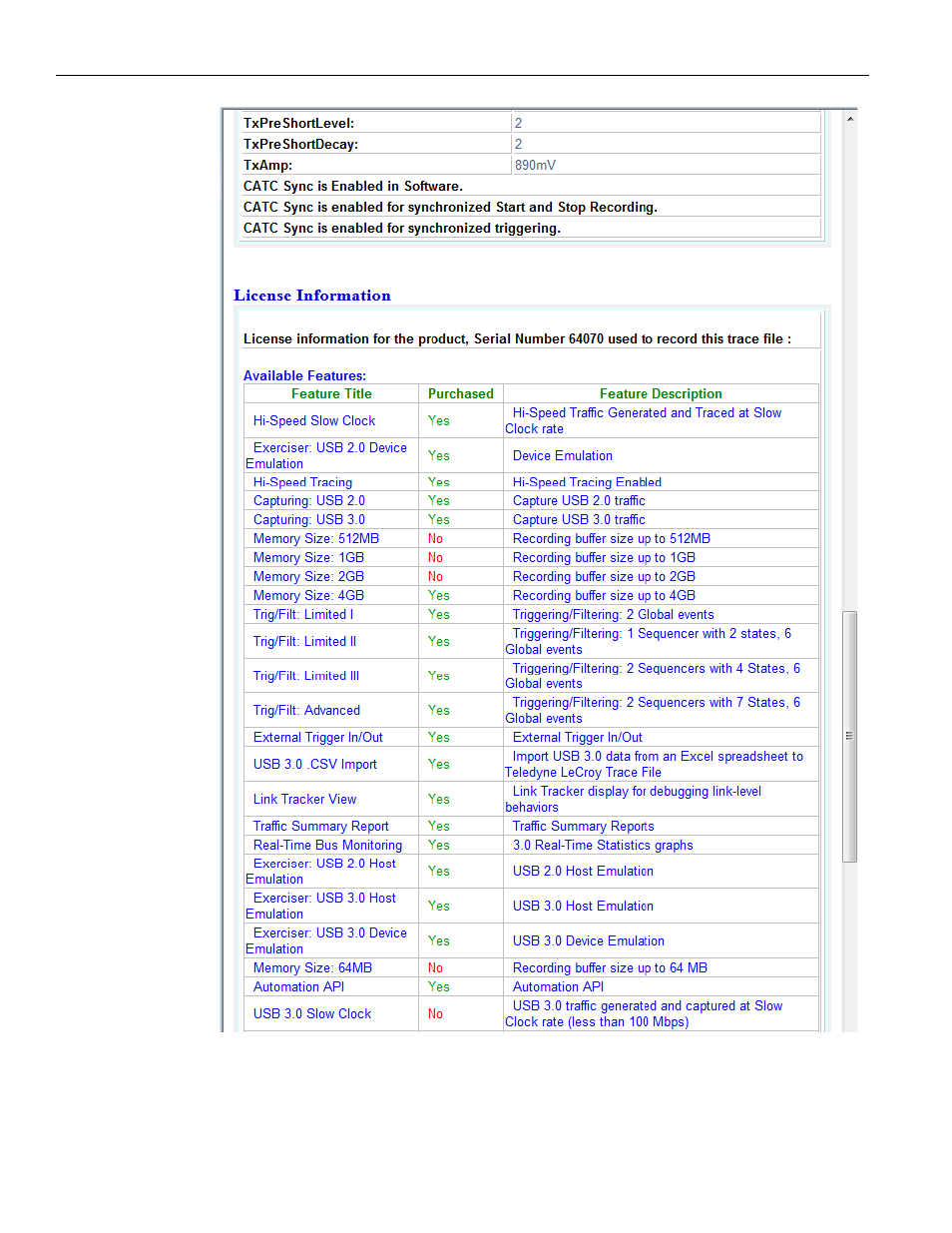Click the Purchased column header
This screenshot has height=1233, width=952.
coord(461,394)
